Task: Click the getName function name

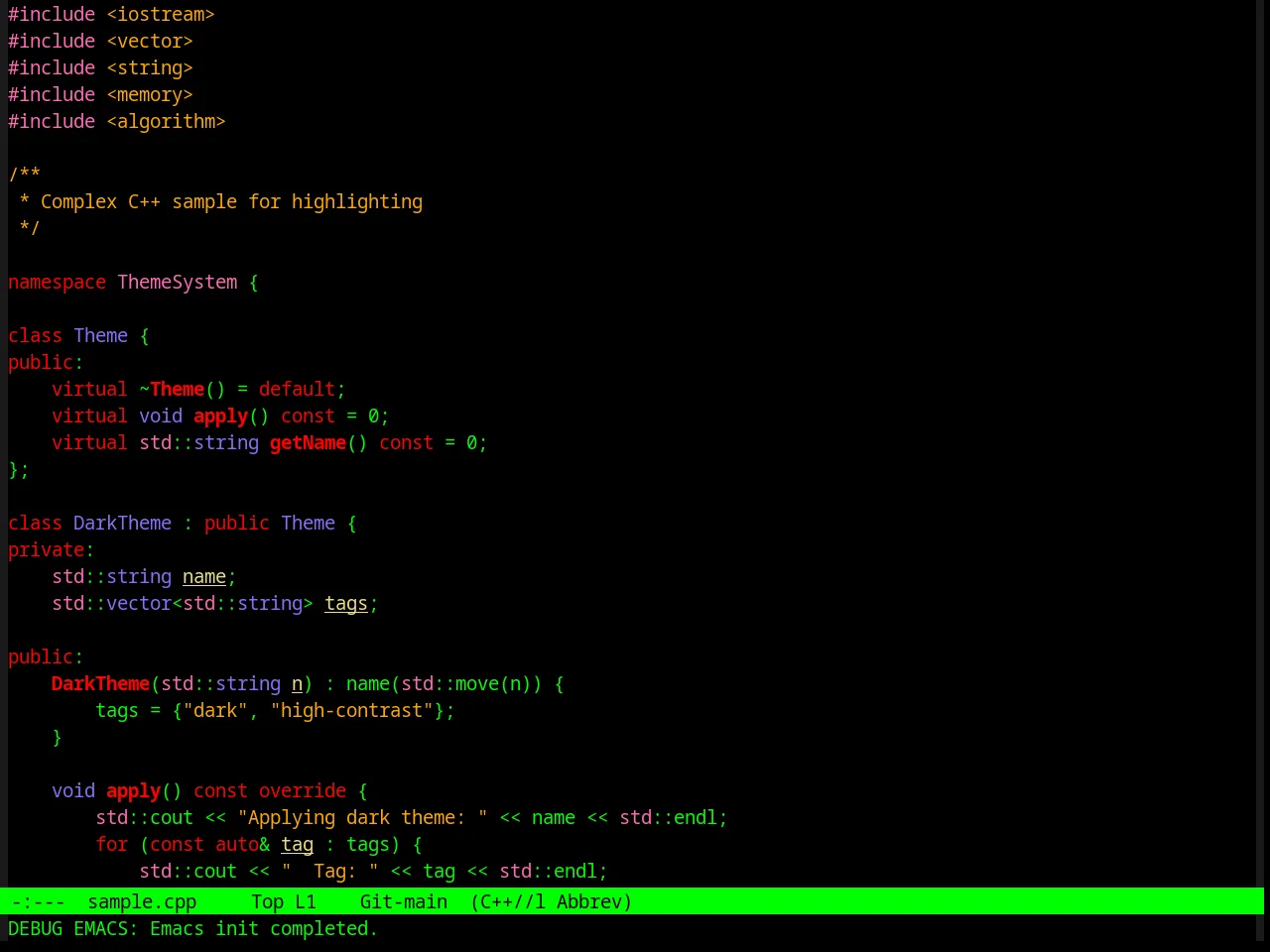Action: click(x=308, y=442)
